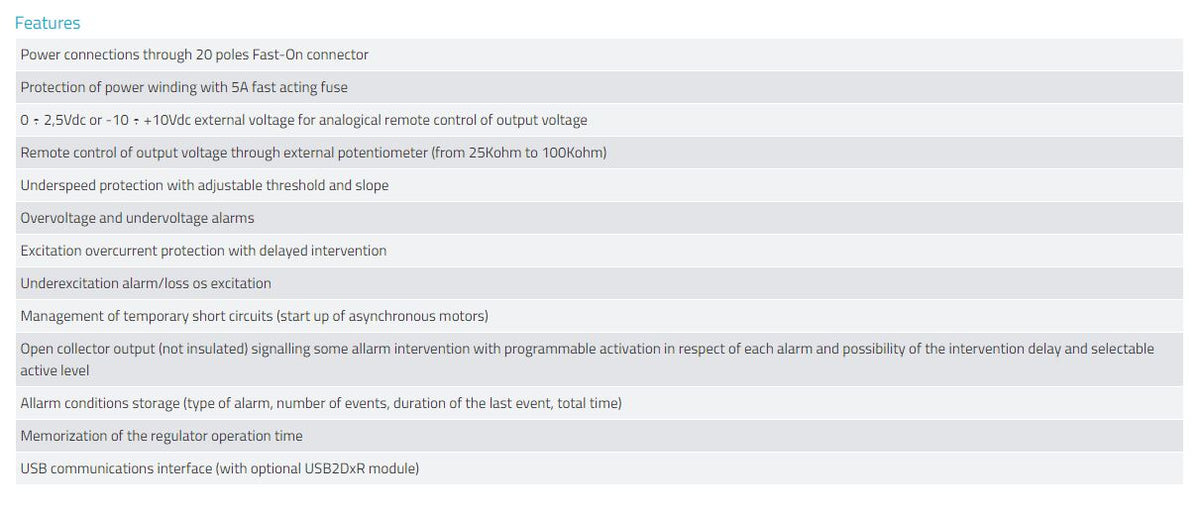Select the Open collector output feature row
Image resolution: width=1200 pixels, height=514 pixels.
(586, 349)
